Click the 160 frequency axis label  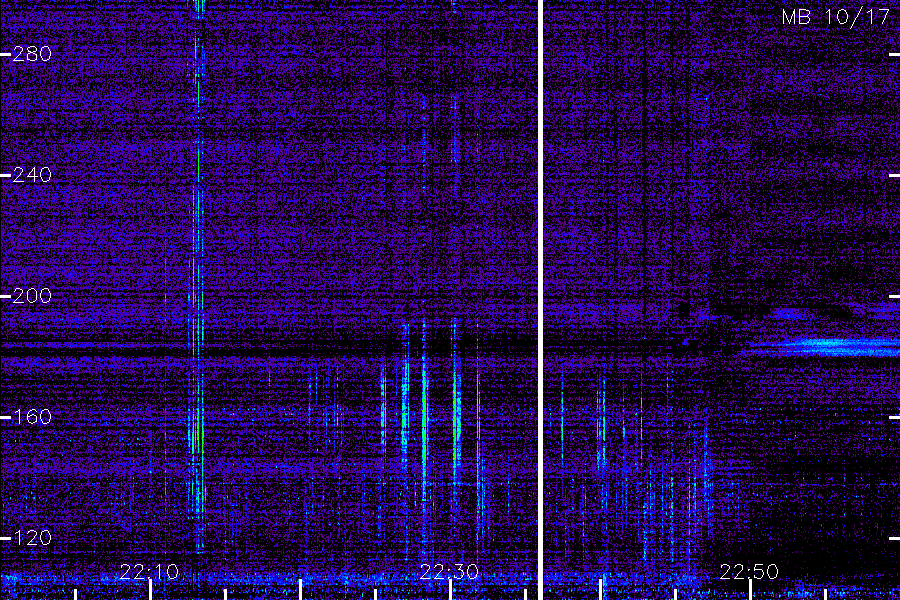coord(32,417)
